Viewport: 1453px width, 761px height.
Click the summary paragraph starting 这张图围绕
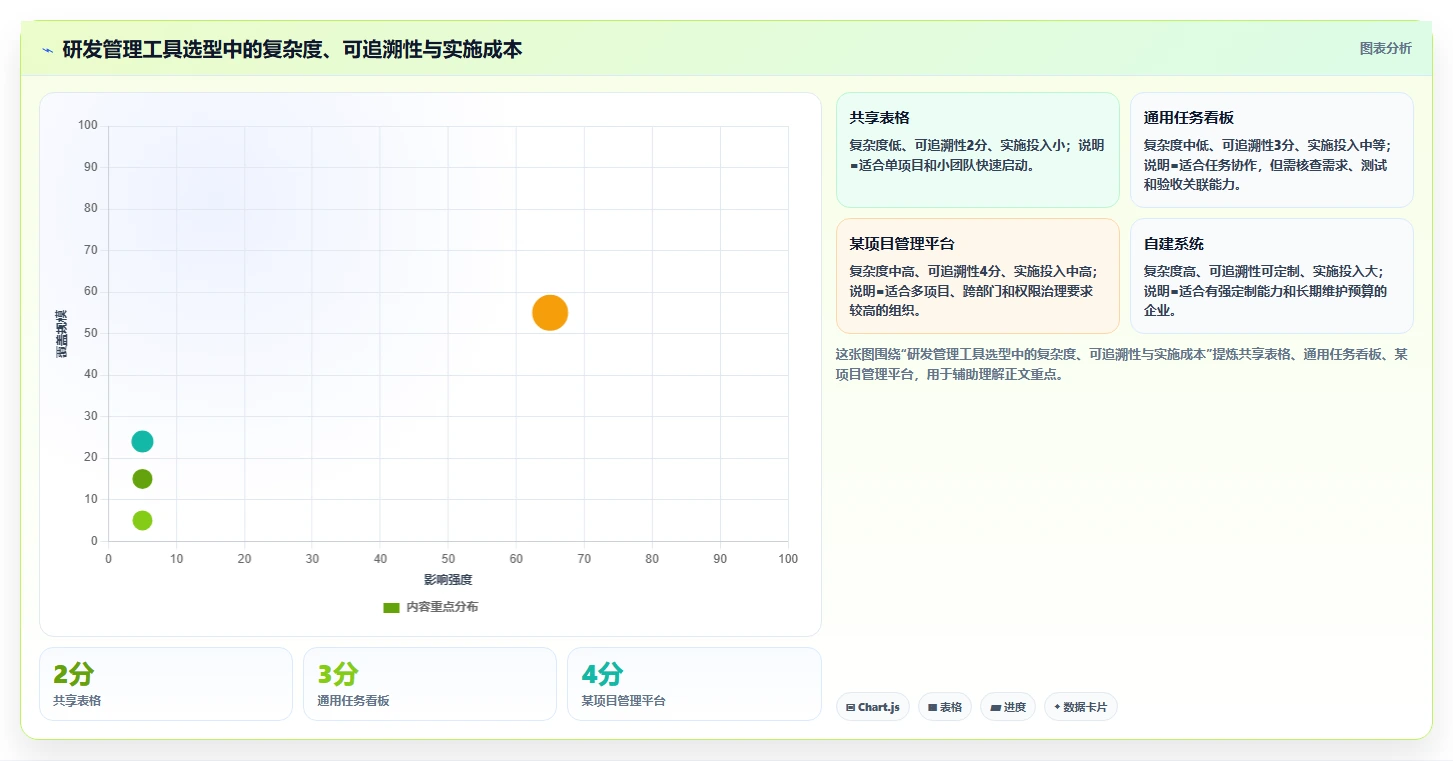pos(1122,364)
